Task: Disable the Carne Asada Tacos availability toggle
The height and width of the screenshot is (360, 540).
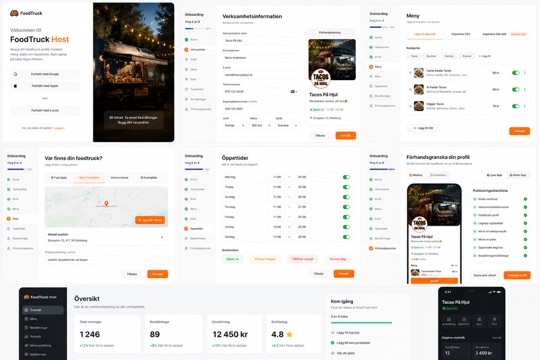Action: coord(516,73)
